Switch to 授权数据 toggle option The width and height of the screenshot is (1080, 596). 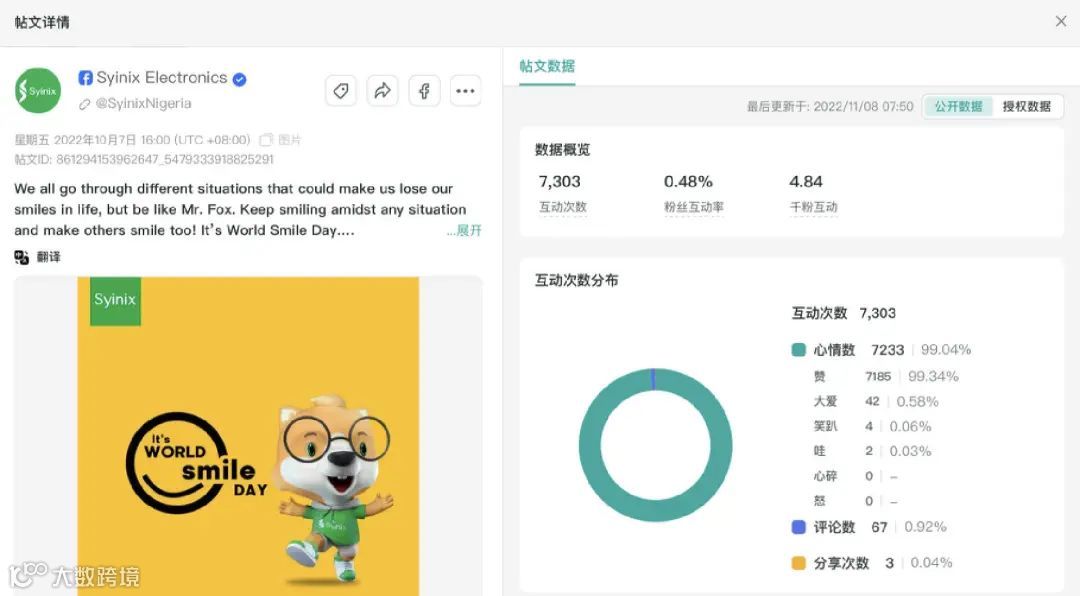(1026, 106)
